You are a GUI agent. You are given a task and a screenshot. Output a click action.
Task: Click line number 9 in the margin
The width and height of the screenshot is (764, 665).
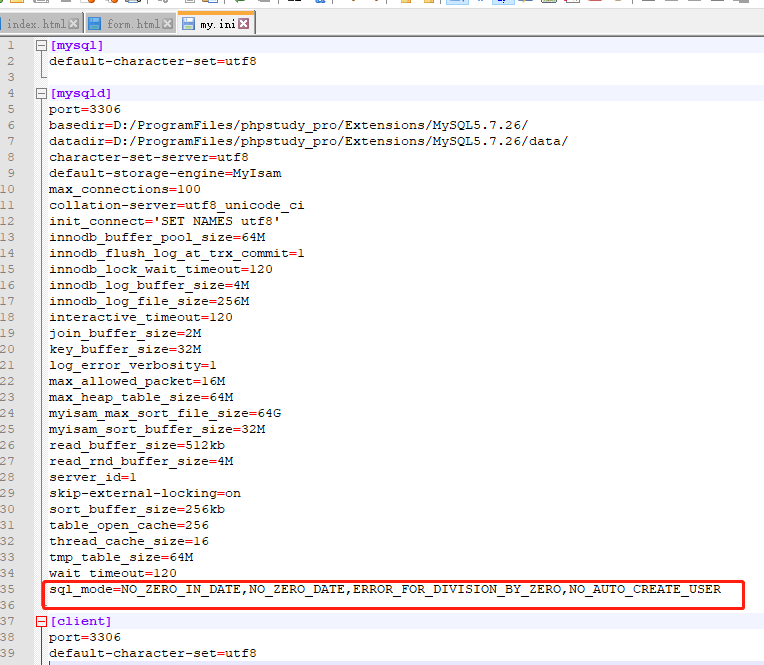11,173
